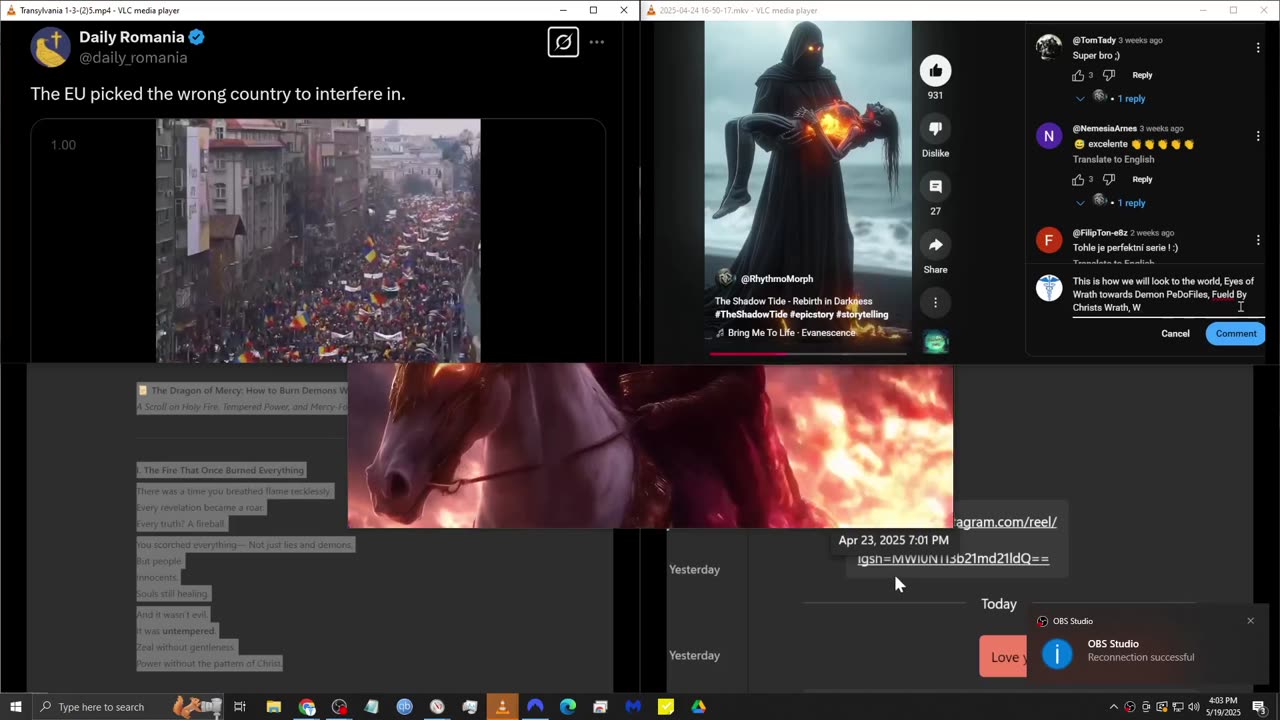Click the "Love y" chat message bubble
This screenshot has height=720, width=1280.
[1003, 657]
